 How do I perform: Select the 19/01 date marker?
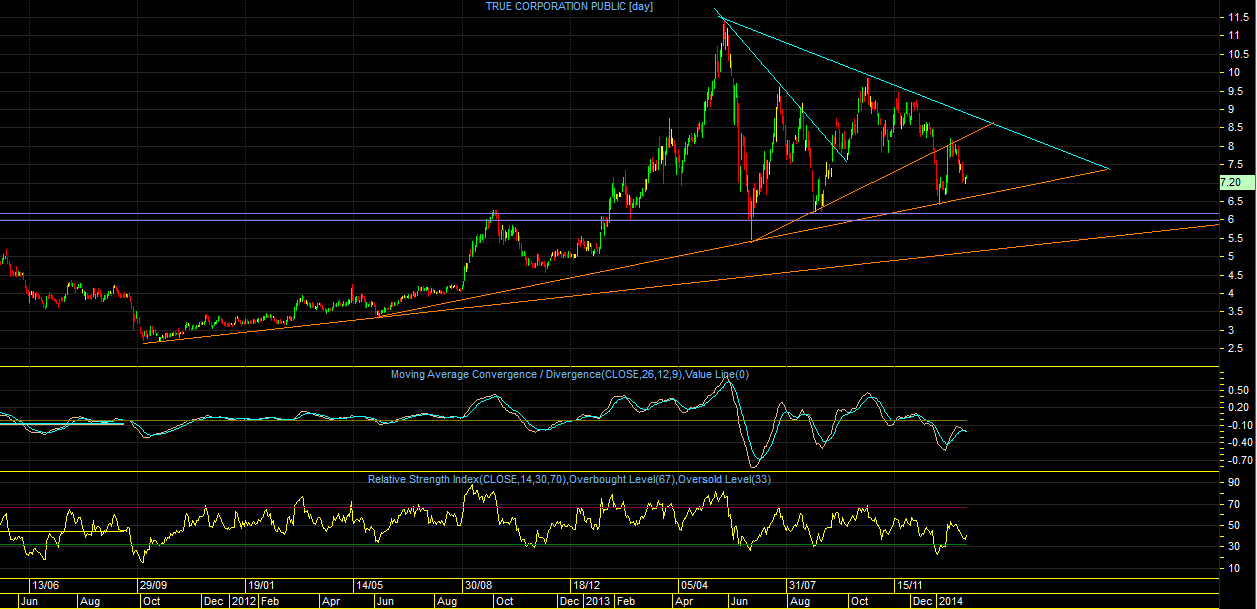click(x=261, y=585)
